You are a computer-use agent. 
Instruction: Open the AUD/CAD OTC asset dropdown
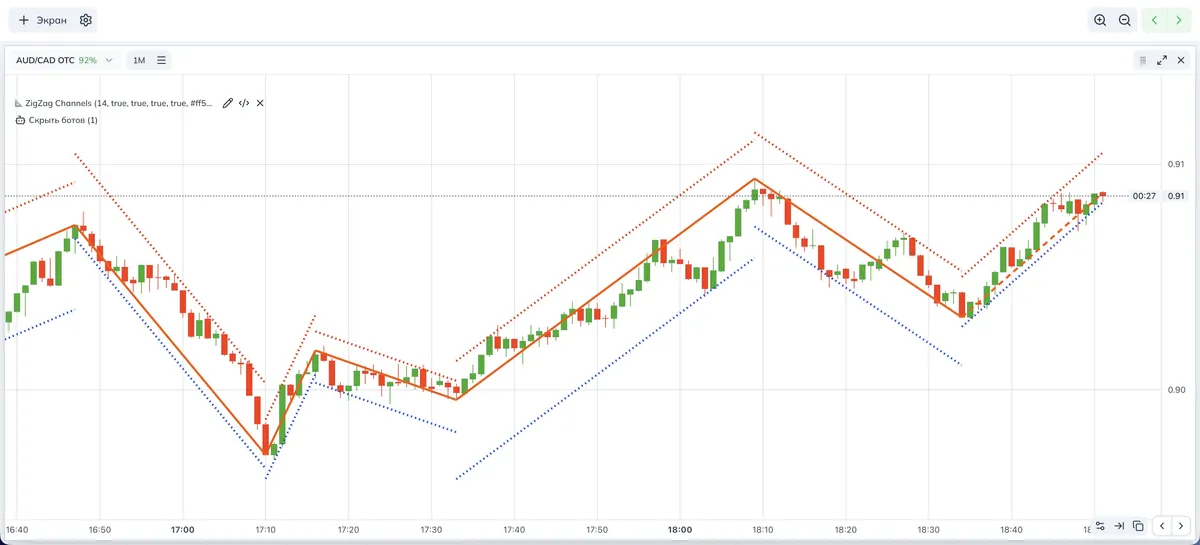coord(65,60)
